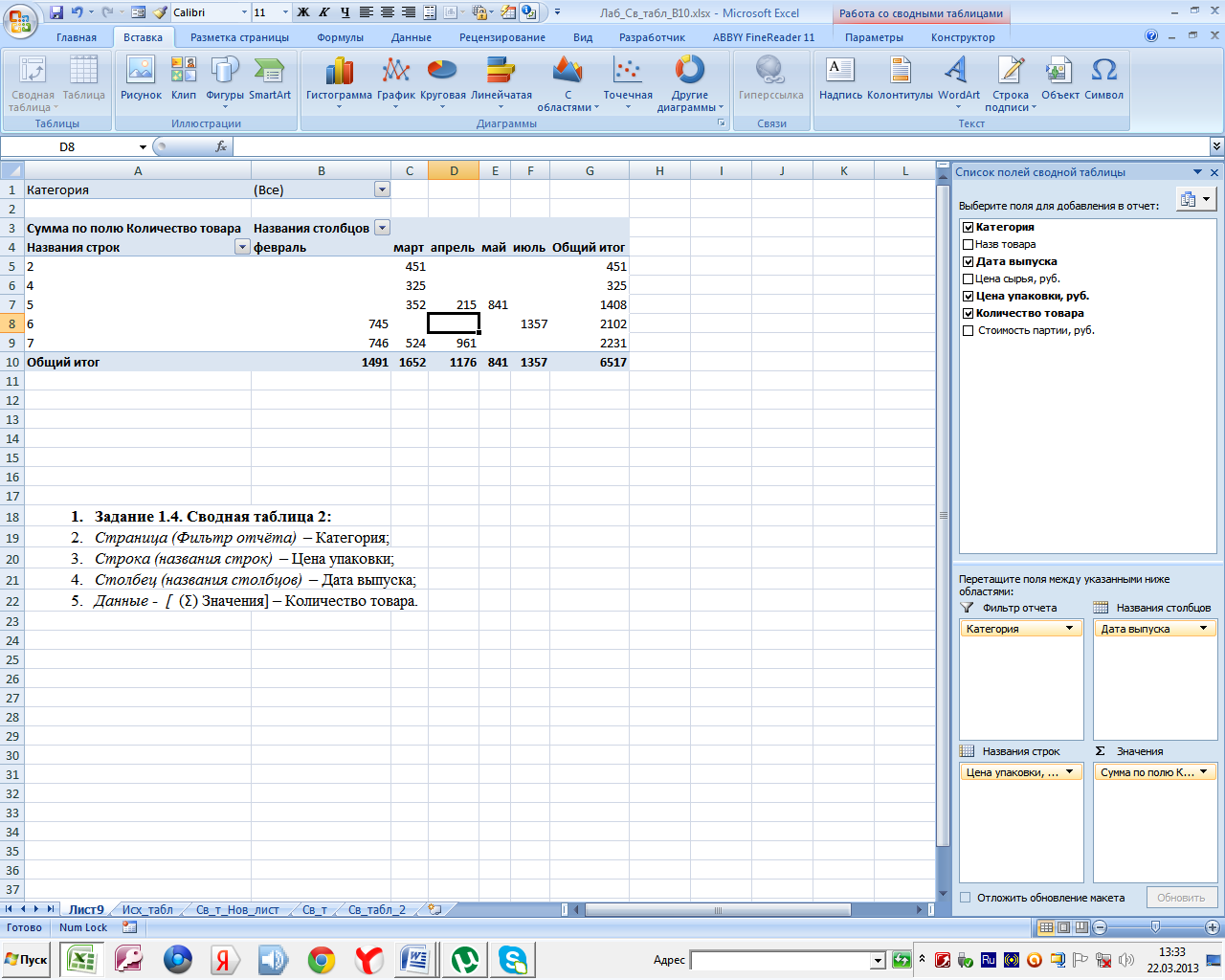This screenshot has width=1225, height=980.
Task: Open Колонтитулы header and footer
Action: coord(900,78)
